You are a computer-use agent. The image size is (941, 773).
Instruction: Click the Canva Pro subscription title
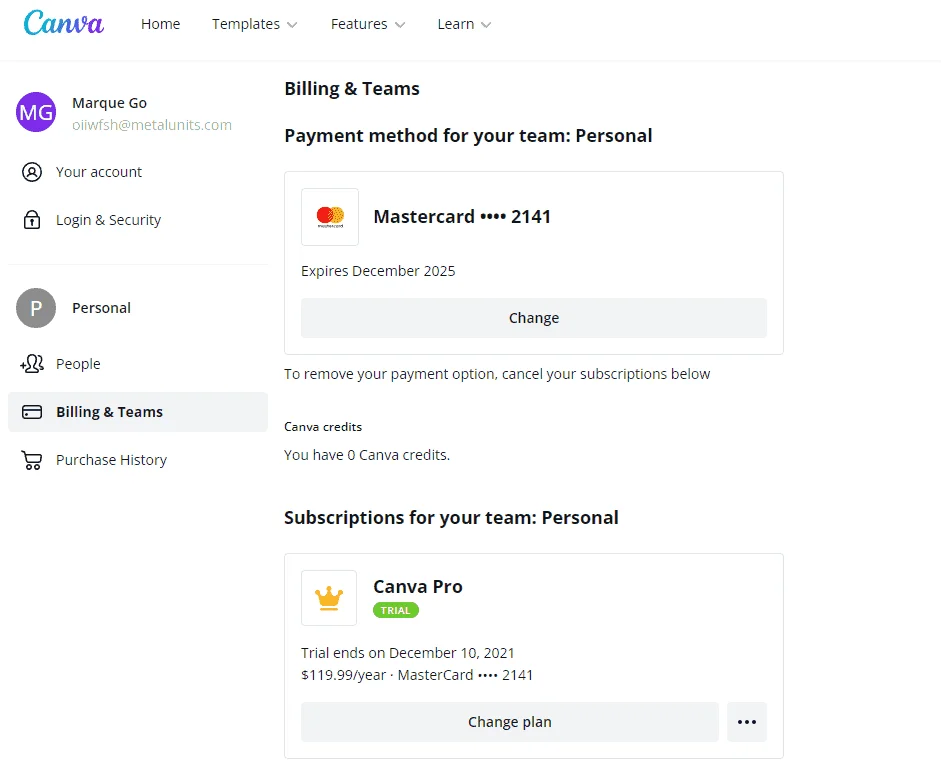tap(418, 586)
